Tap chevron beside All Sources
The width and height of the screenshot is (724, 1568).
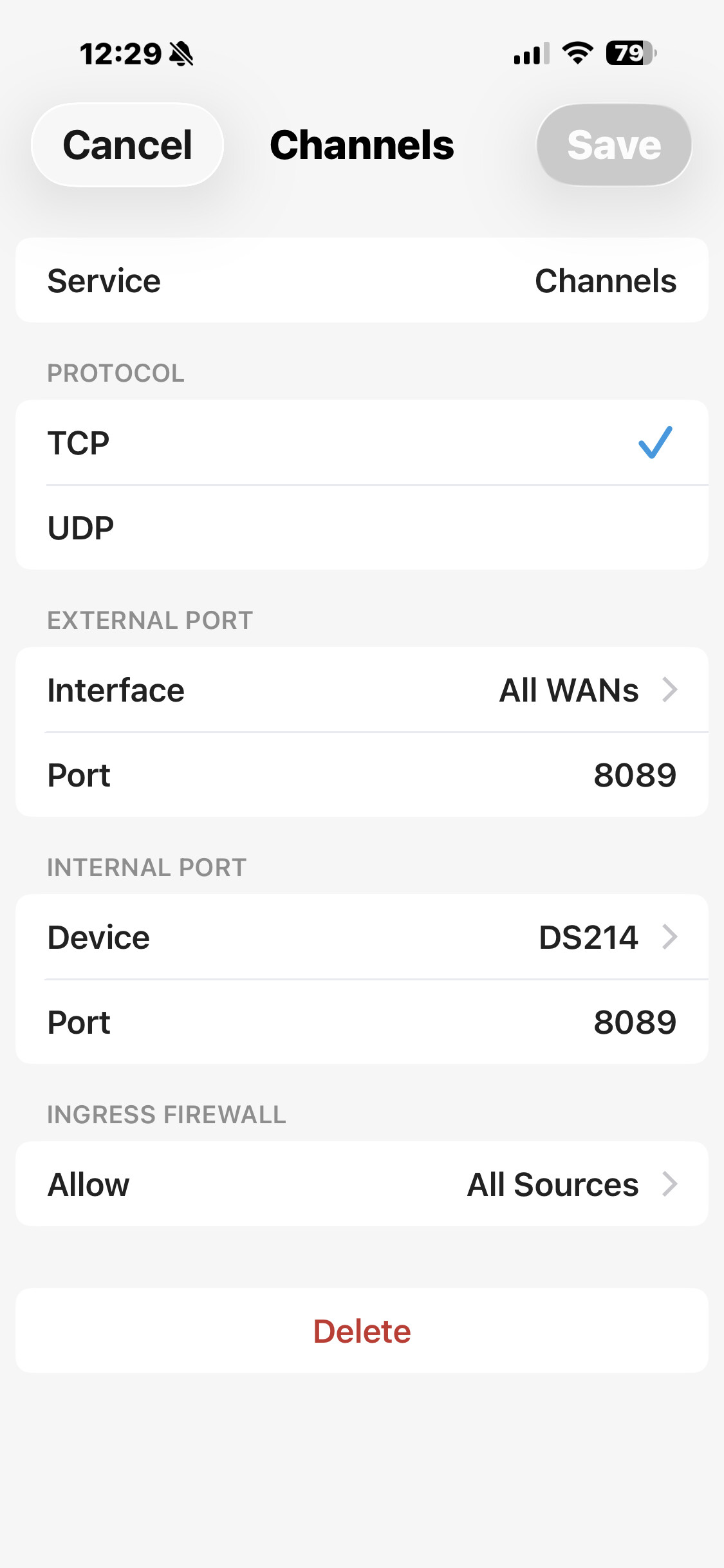[x=670, y=1184]
